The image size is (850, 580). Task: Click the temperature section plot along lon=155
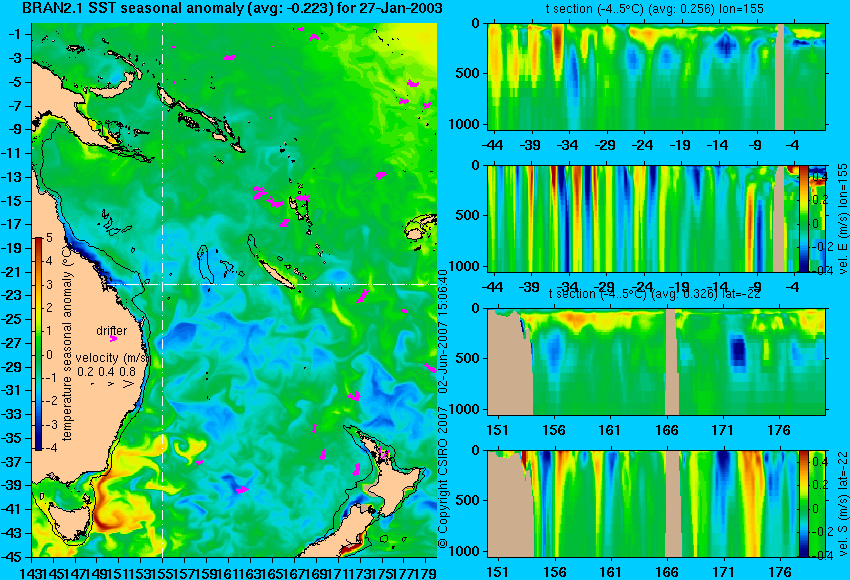click(x=656, y=76)
